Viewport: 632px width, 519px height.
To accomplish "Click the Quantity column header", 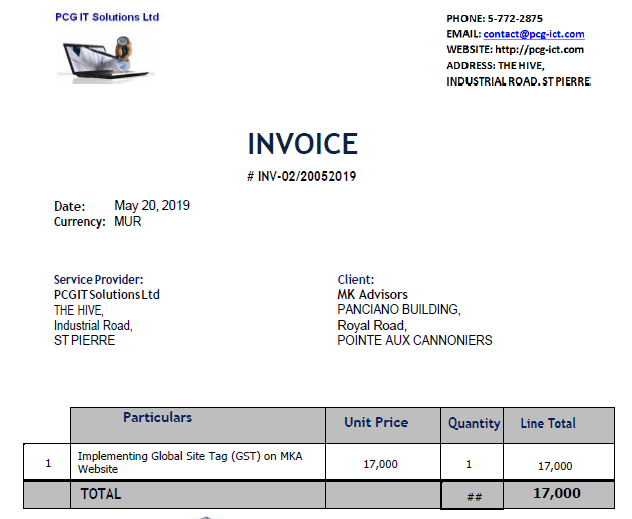I will point(474,423).
